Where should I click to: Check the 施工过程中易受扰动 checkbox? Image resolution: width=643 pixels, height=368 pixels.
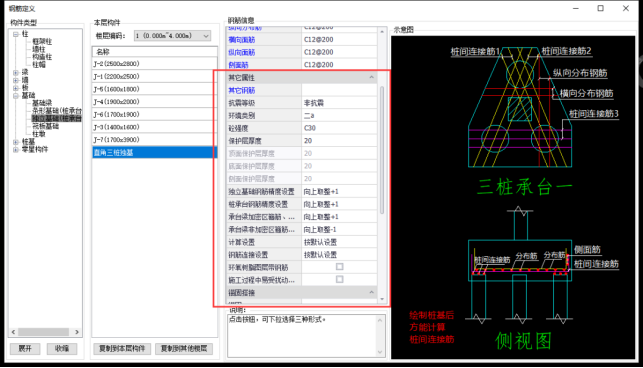(x=340, y=279)
